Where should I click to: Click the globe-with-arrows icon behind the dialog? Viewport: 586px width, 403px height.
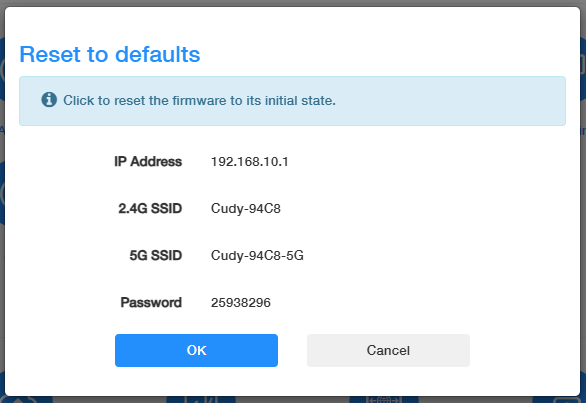click(x=384, y=400)
